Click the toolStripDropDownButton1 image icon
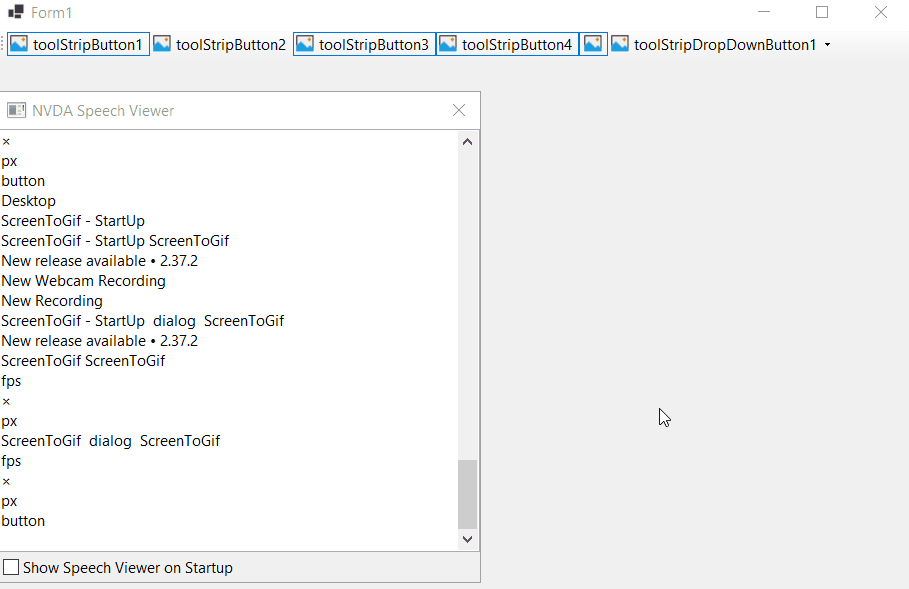 tap(619, 43)
